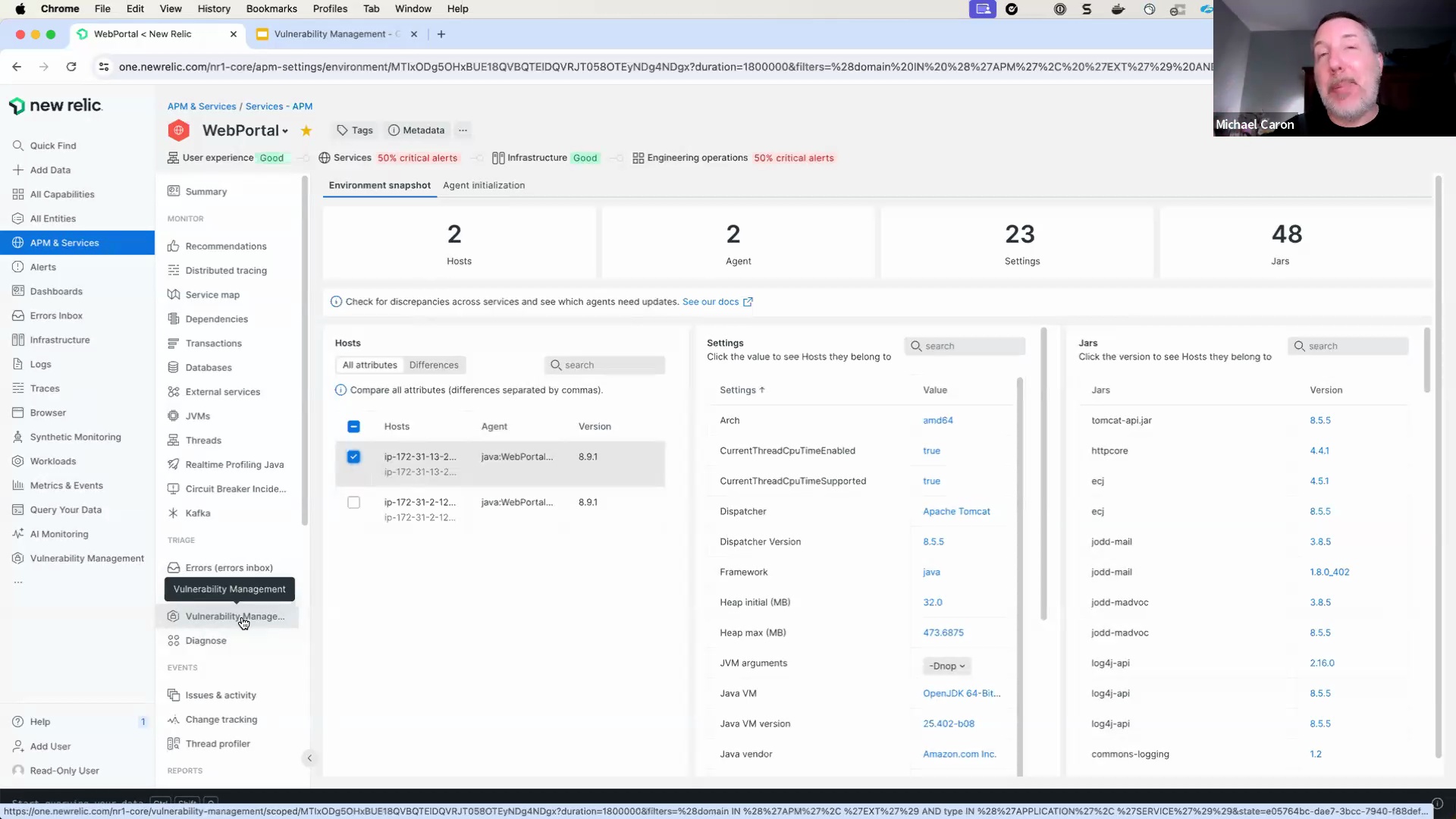1456x819 pixels.
Task: Collapse the entity sidebar arrow
Action: (x=309, y=758)
